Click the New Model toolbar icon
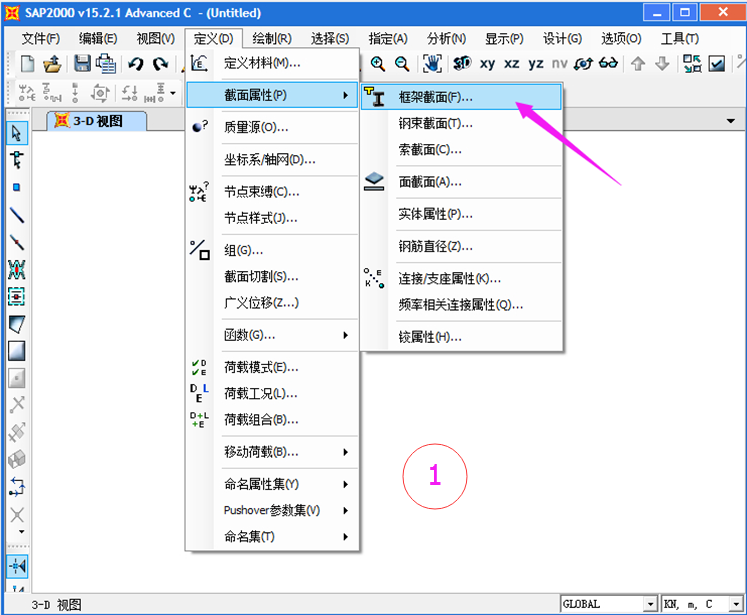 click(28, 63)
